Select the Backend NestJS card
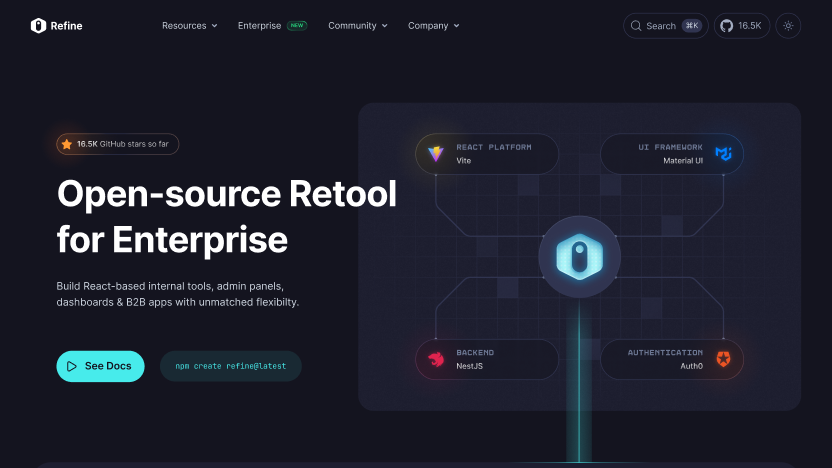Image resolution: width=832 pixels, height=468 pixels. (487, 359)
